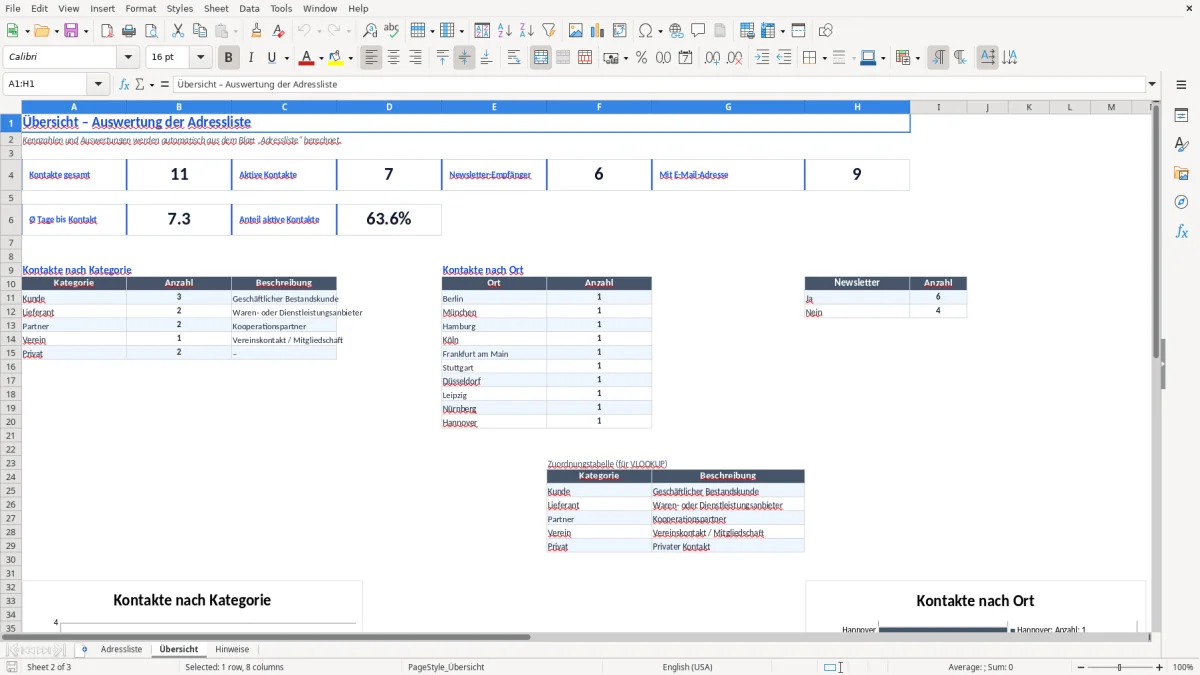Switch to the Hinweise sheet tab
Image resolution: width=1200 pixels, height=675 pixels.
coord(232,649)
